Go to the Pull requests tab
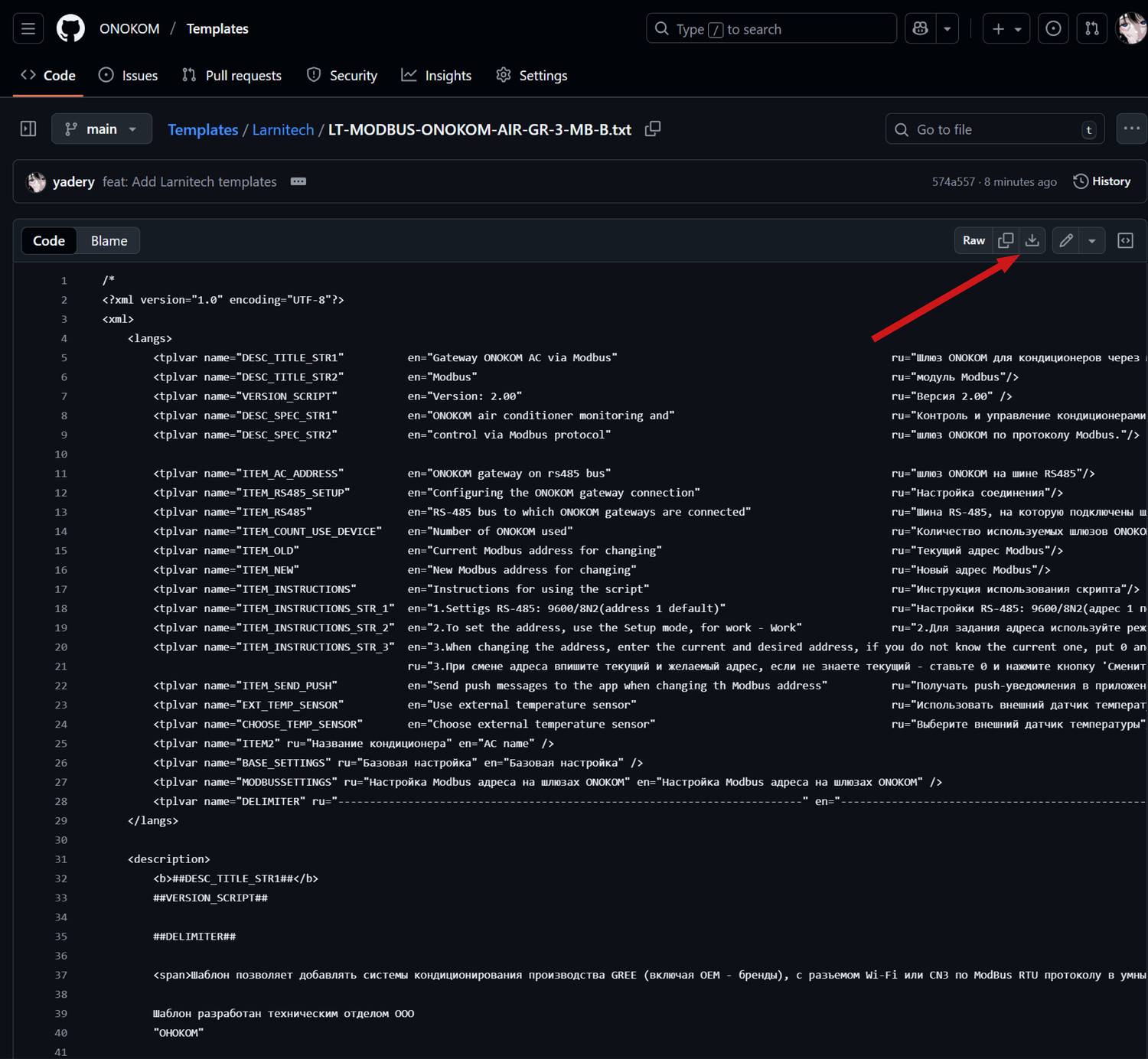The width and height of the screenshot is (1148, 1059). (232, 76)
